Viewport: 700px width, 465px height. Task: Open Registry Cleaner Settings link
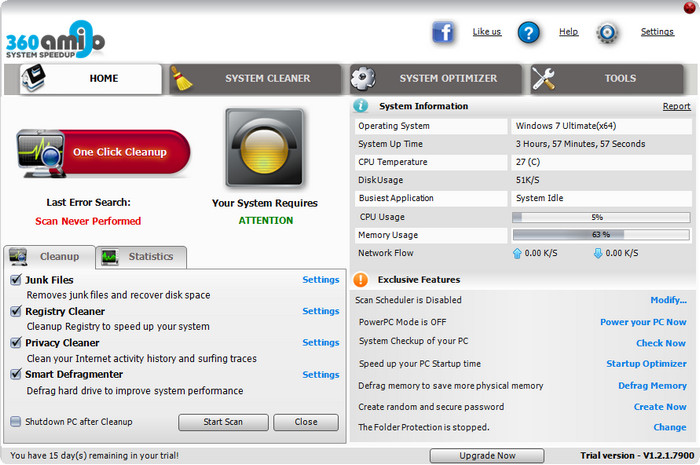[x=321, y=311]
